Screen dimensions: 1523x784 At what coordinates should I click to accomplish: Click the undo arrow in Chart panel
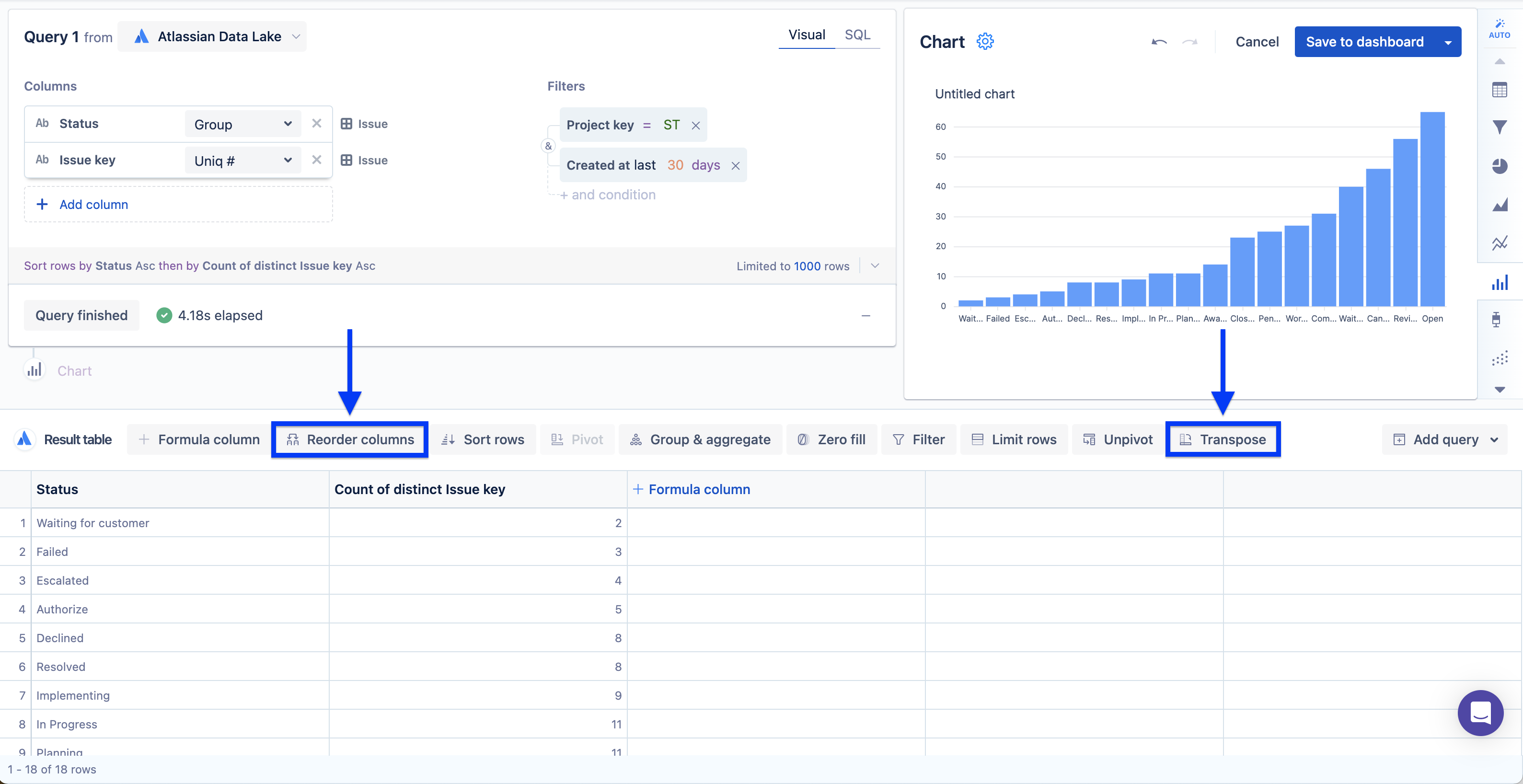1159,41
